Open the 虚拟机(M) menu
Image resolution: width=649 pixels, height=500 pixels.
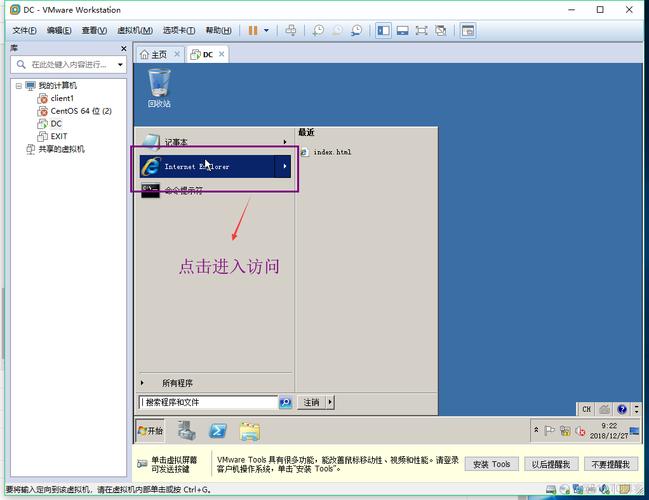click(x=135, y=31)
